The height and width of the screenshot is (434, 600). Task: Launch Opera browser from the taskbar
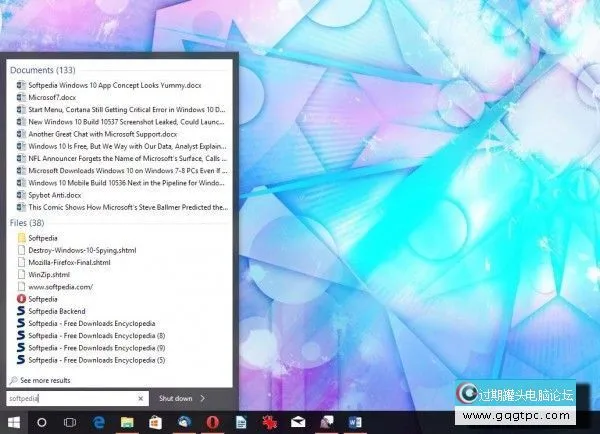pos(212,423)
